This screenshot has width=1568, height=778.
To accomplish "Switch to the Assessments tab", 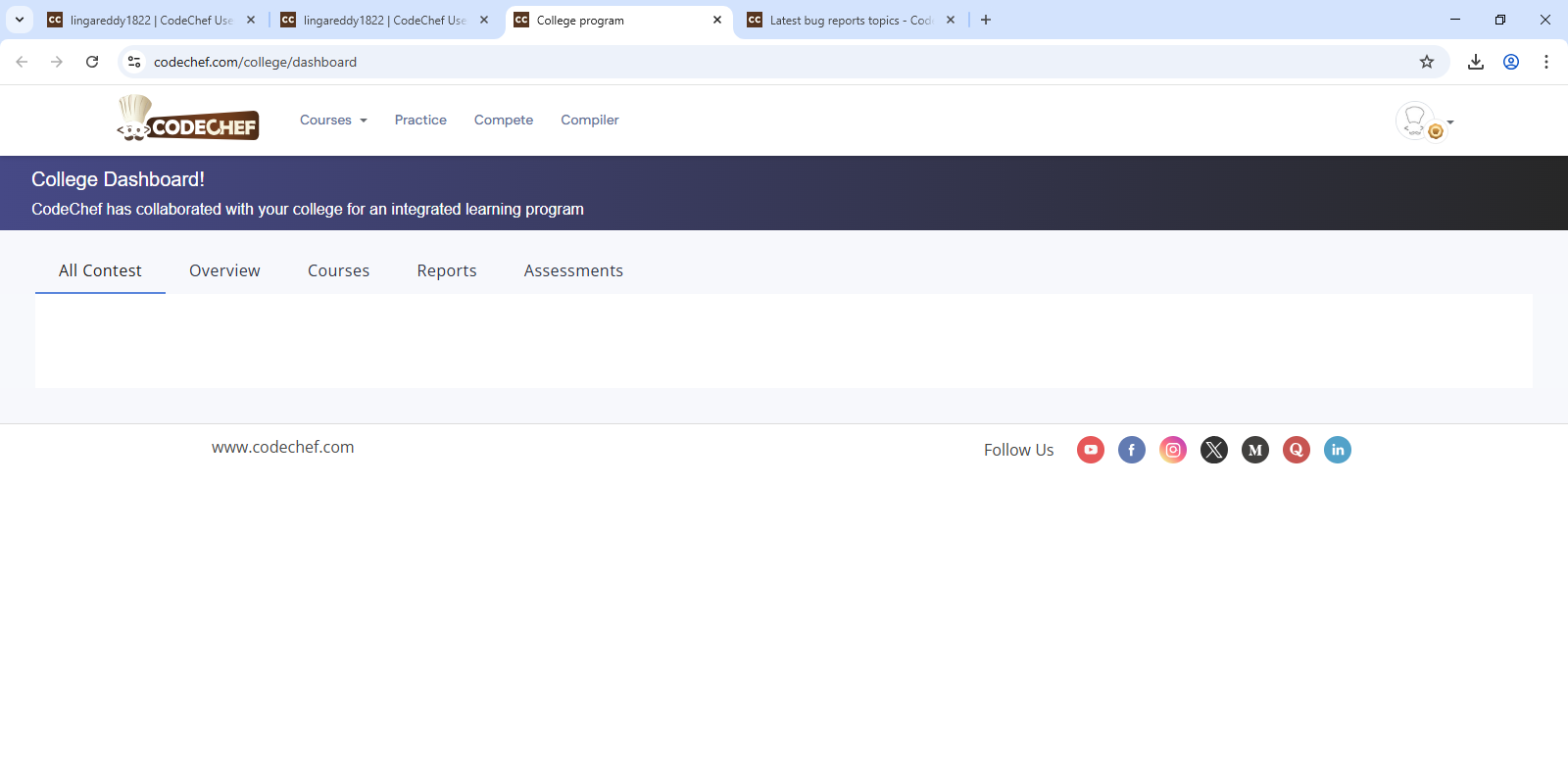I will click(573, 270).
